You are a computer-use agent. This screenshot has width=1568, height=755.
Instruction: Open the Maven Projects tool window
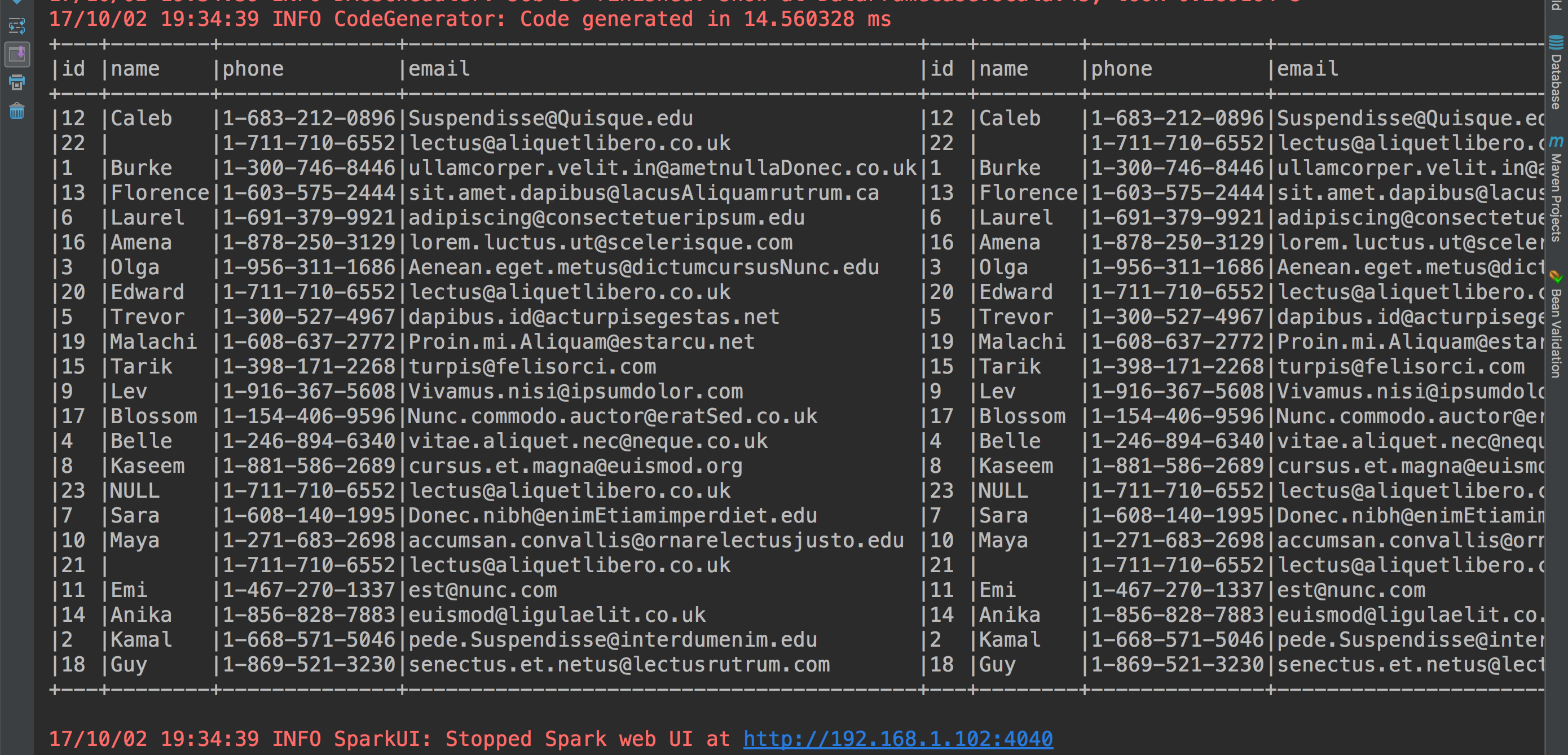pyautogui.click(x=1556, y=188)
